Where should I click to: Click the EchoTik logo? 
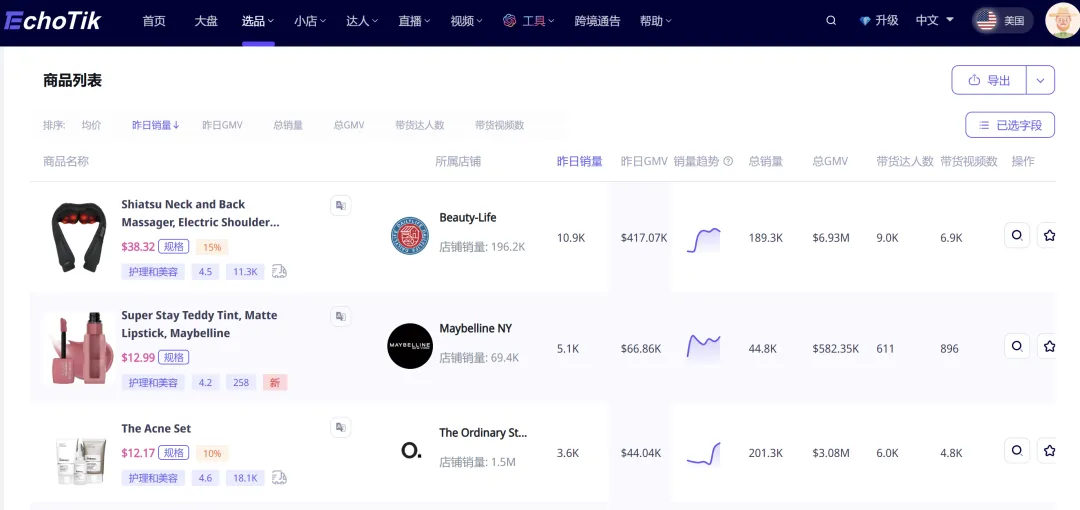52,21
